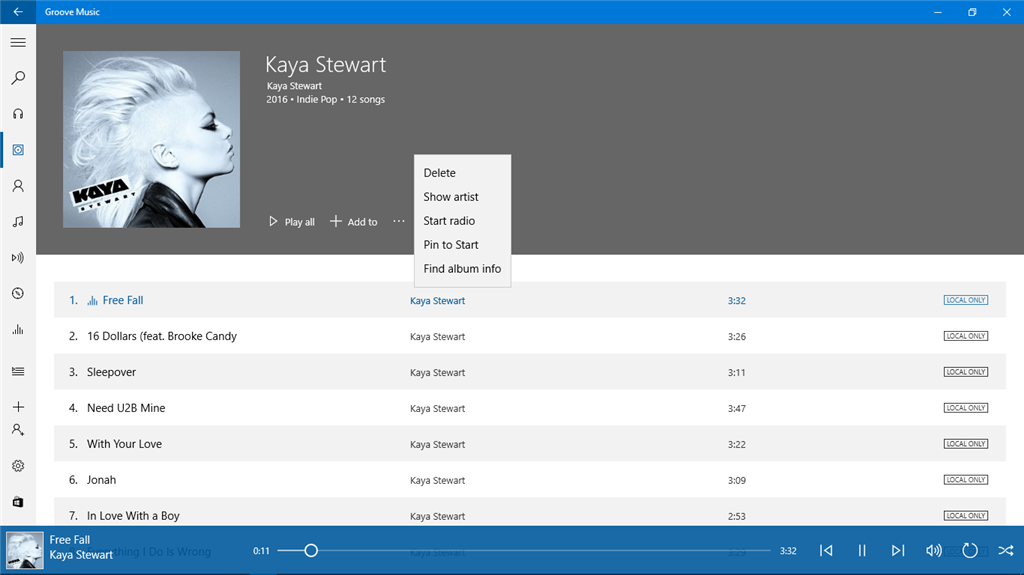
Task: Choose Pin to Start from the menu
Action: (x=462, y=245)
